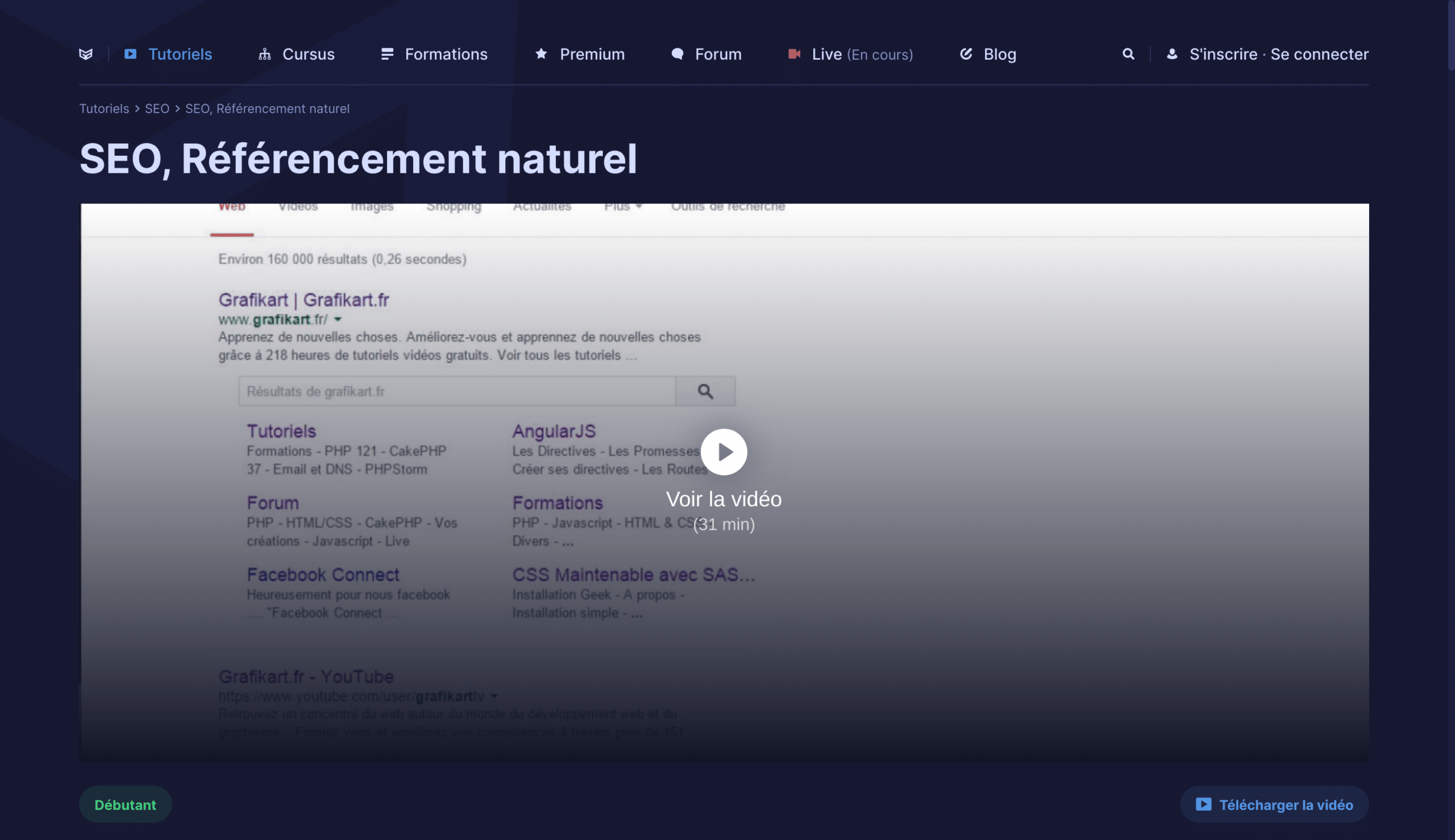The height and width of the screenshot is (840, 1455).
Task: Click the Live camera icon
Action: [795, 54]
